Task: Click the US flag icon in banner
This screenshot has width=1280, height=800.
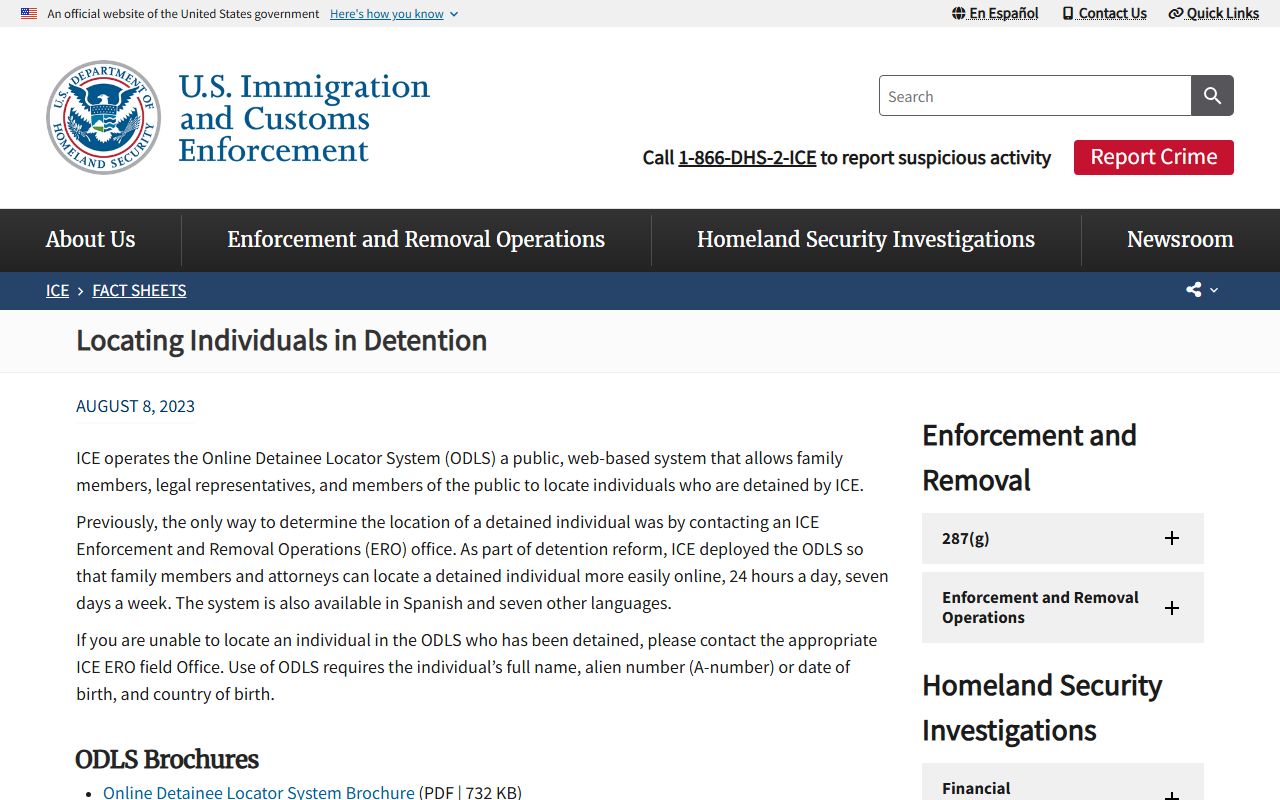Action: point(29,14)
